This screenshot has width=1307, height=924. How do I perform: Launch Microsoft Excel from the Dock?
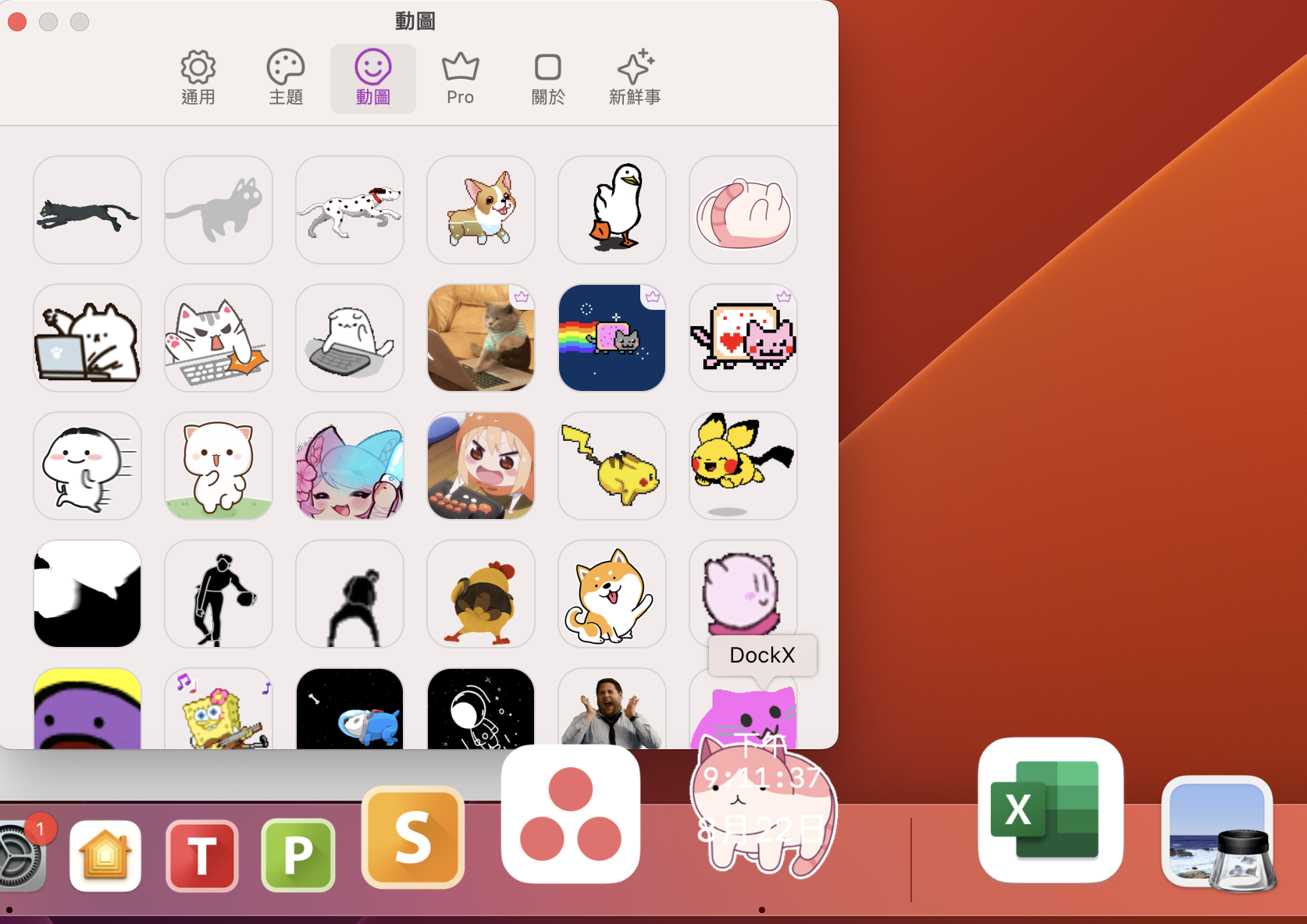click(x=1051, y=810)
